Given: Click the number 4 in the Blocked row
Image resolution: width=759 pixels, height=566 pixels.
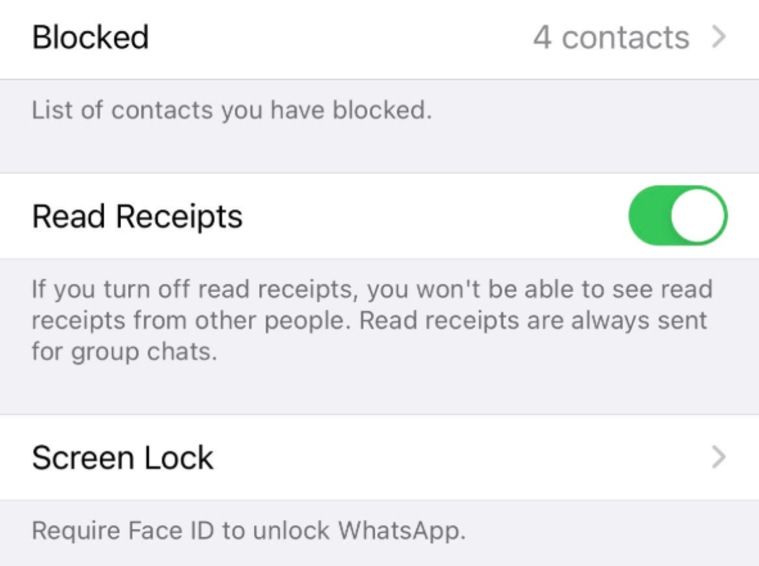Looking at the screenshot, I should coord(542,37).
